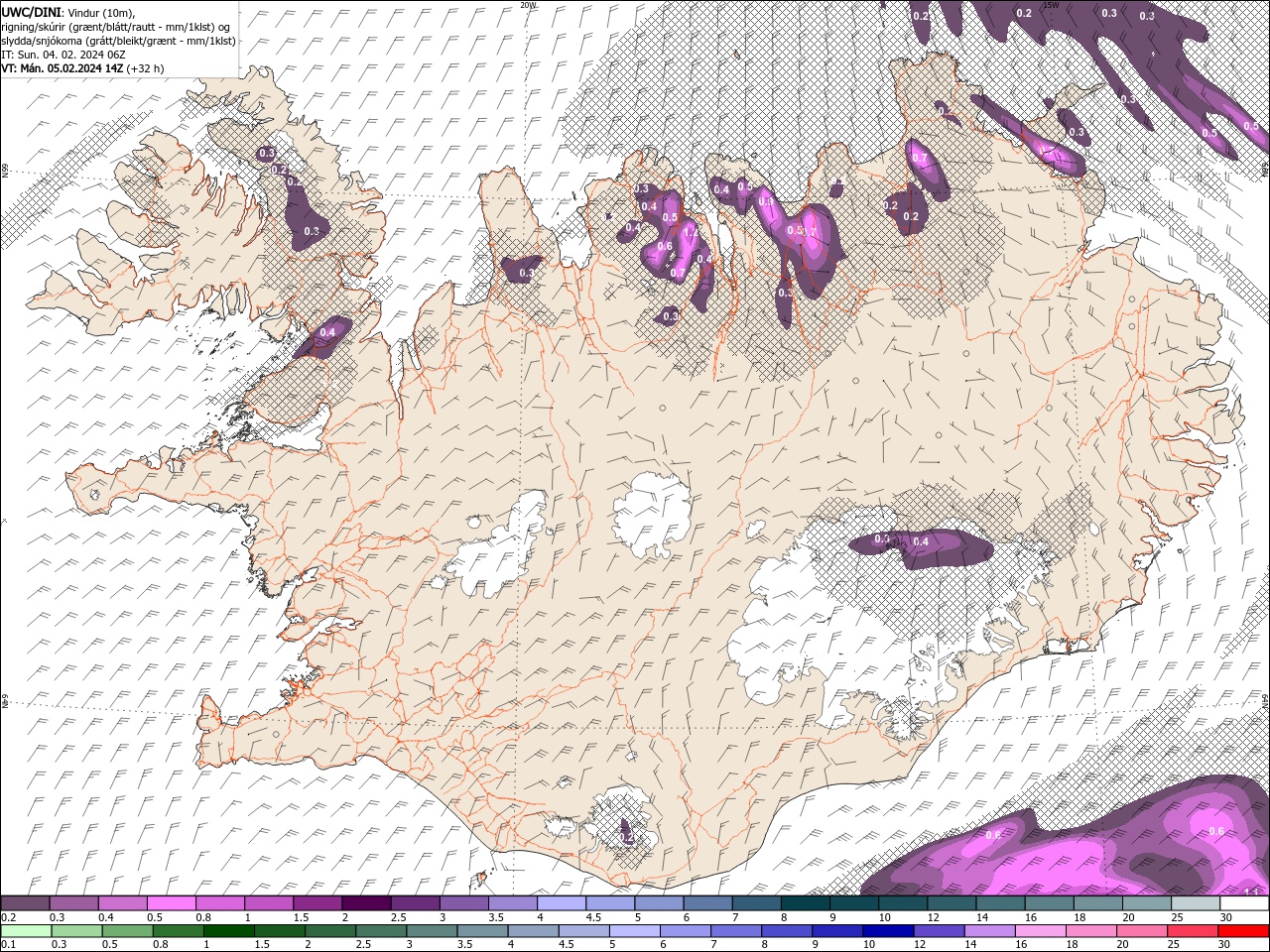Pick the bottom-row blue swatch starting at 7
This screenshot has height=952, width=1270.
(735, 931)
